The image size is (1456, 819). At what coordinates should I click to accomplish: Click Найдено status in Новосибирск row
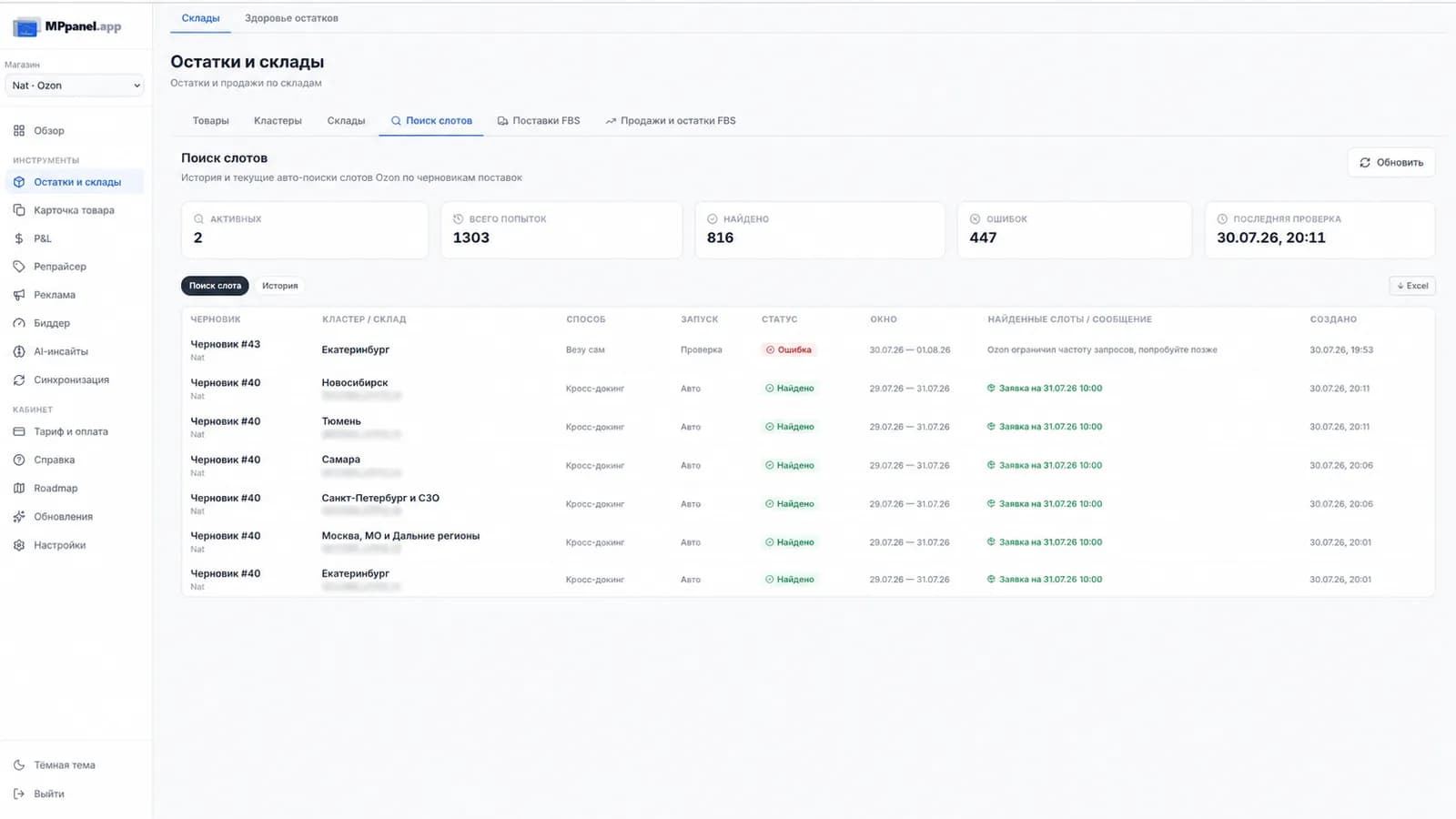pos(790,388)
